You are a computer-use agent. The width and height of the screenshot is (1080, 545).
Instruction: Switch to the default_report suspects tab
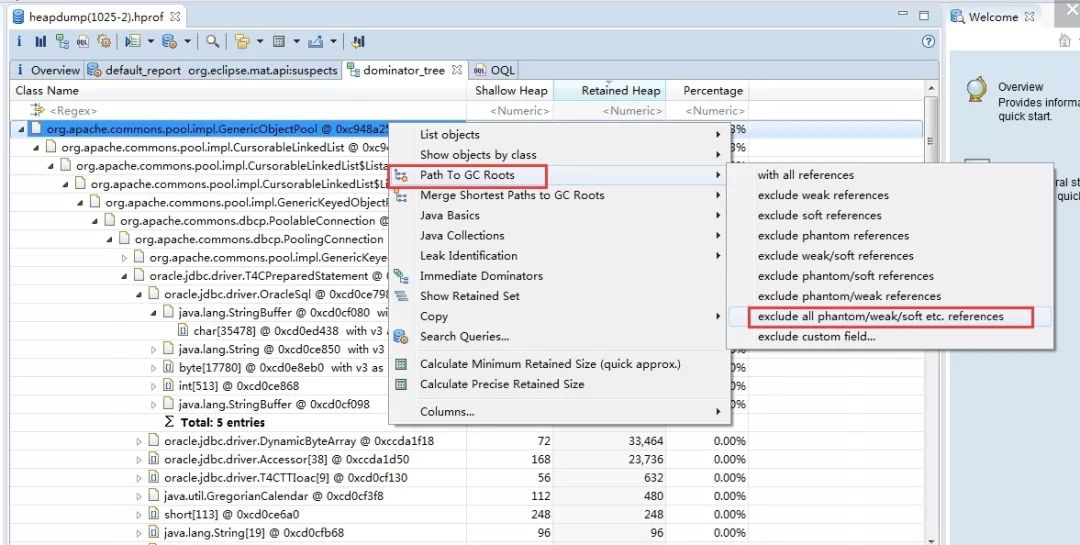[x=213, y=70]
